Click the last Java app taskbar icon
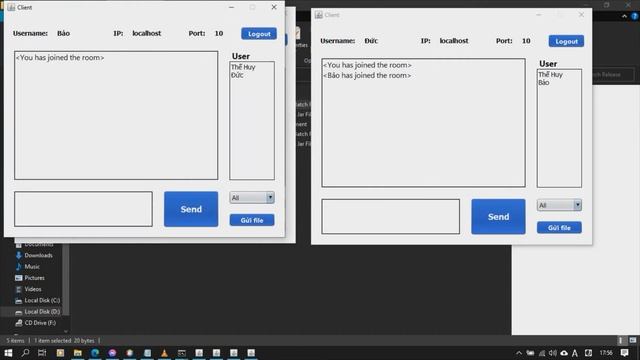Screen dimensions: 640x360 251,353
